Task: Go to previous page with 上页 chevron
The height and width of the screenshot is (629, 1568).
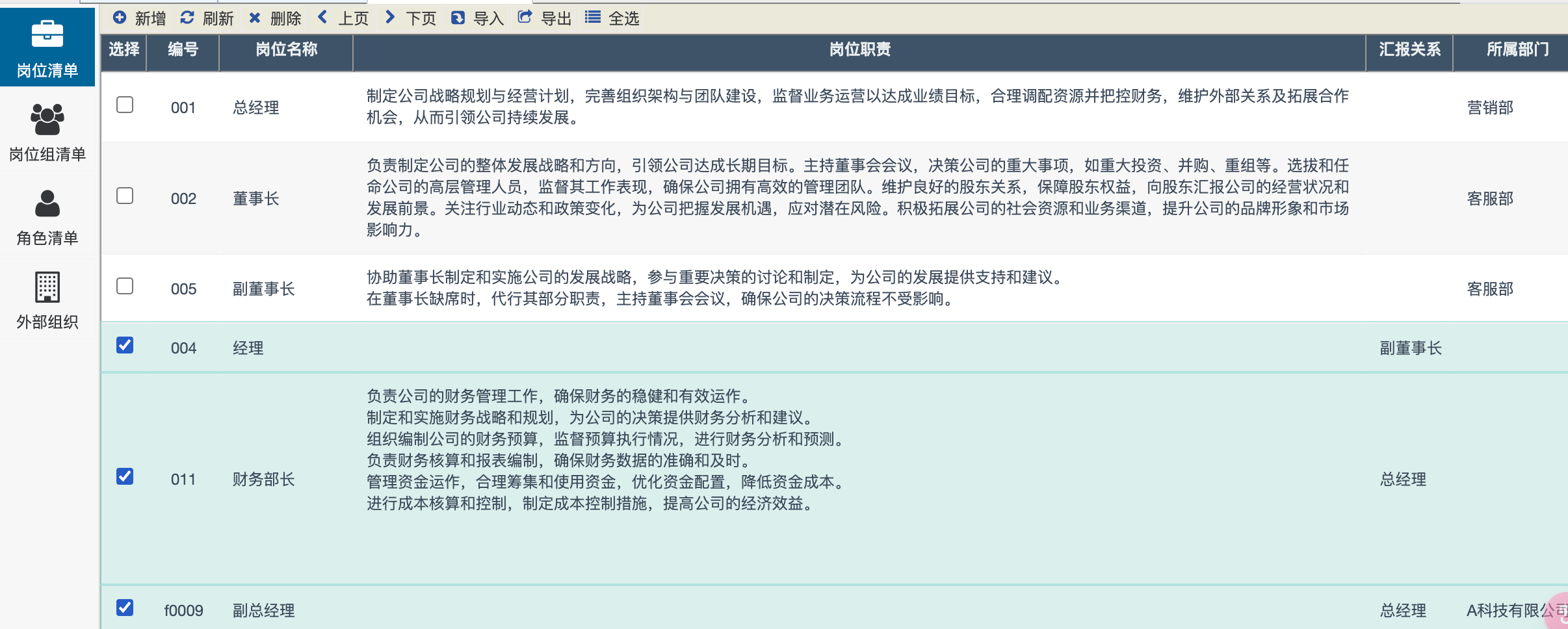Action: tap(322, 18)
